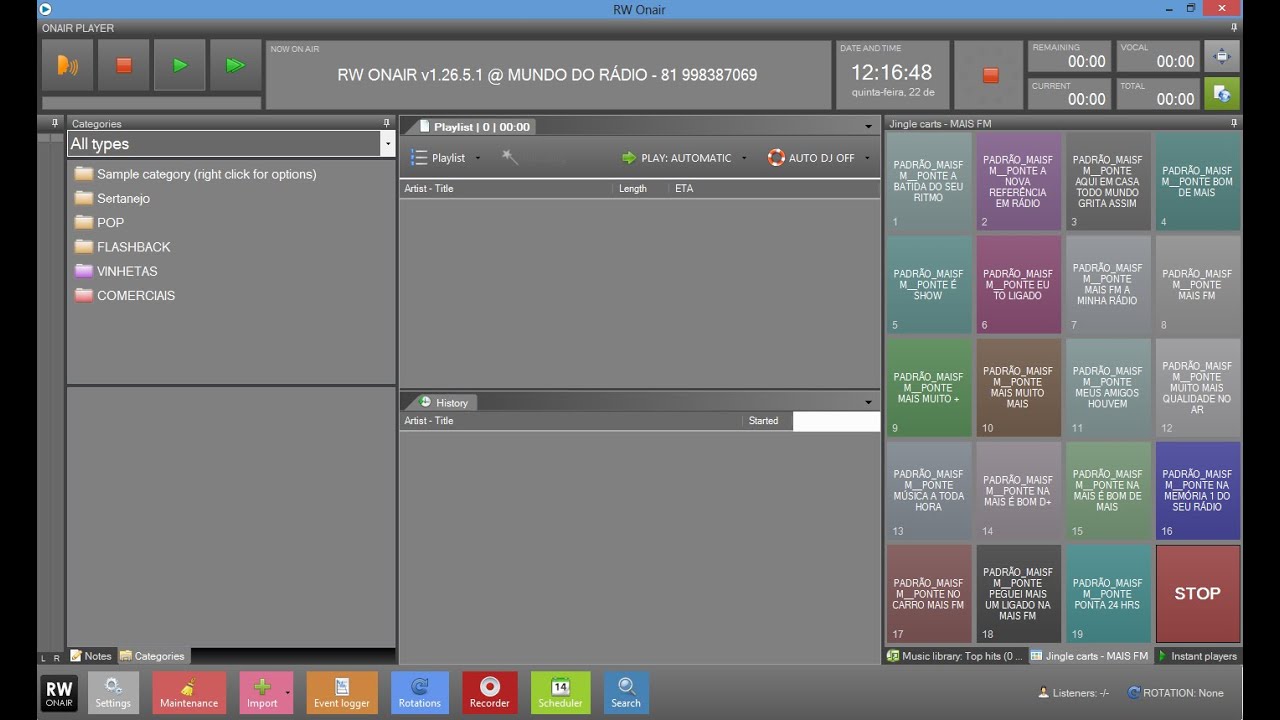Open the Scheduler calendar
The width and height of the screenshot is (1280, 720).
[x=560, y=692]
